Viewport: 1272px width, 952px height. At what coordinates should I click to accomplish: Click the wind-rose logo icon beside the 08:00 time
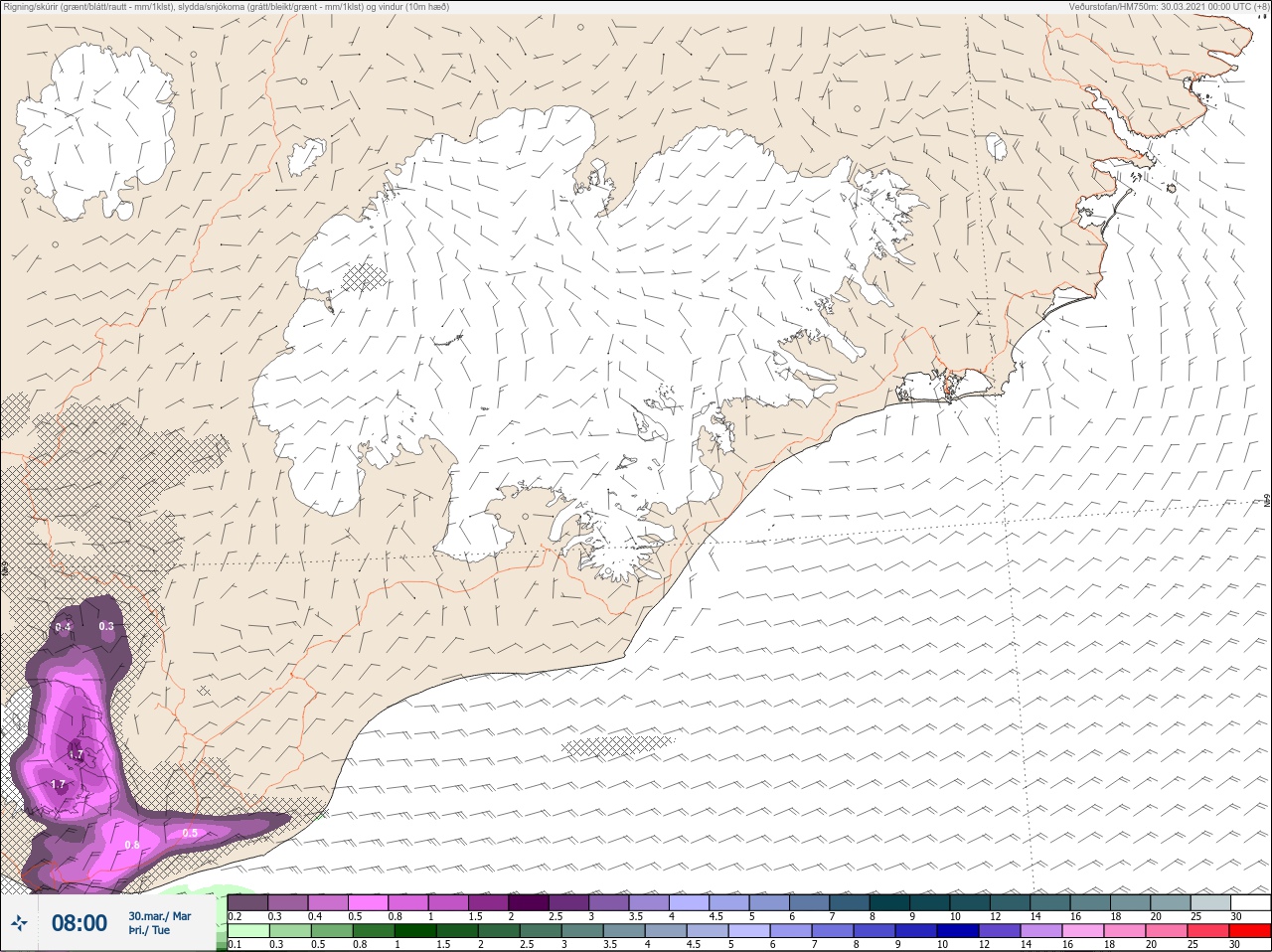[x=19, y=923]
